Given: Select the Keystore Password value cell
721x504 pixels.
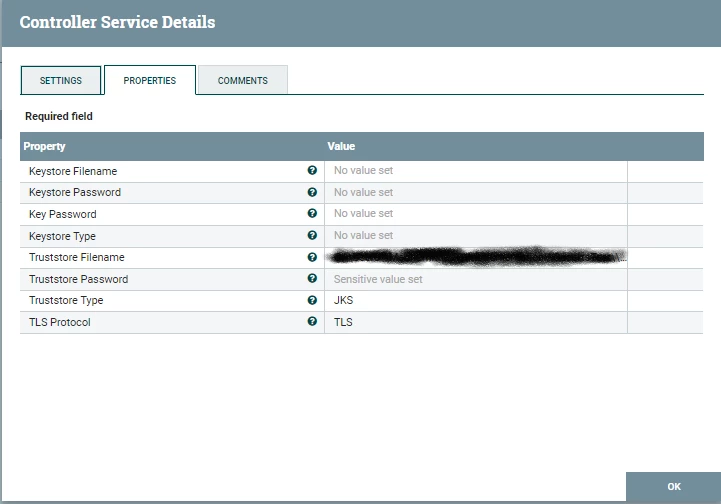Looking at the screenshot, I should [x=476, y=193].
